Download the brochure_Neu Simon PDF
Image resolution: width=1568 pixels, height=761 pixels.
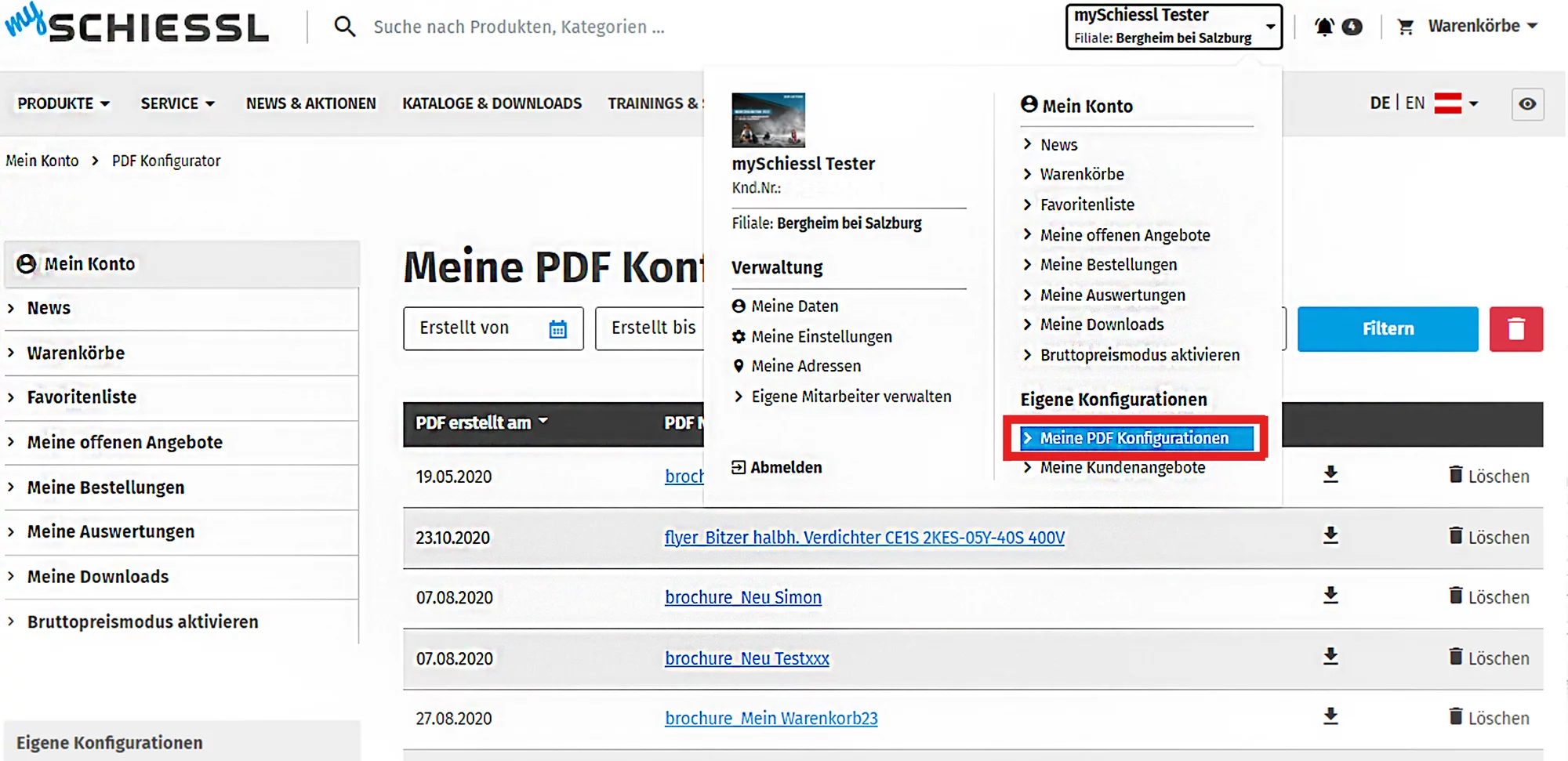coord(1330,596)
